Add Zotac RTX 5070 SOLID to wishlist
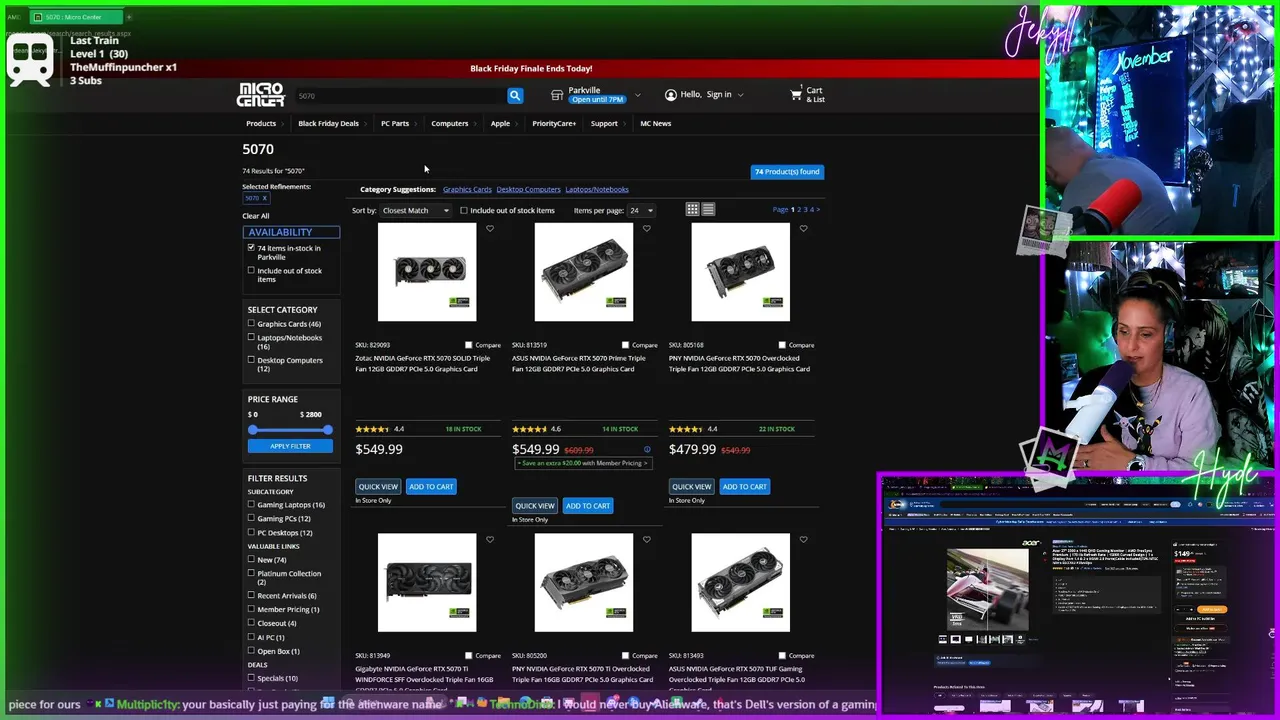This screenshot has height=720, width=1280. [490, 229]
